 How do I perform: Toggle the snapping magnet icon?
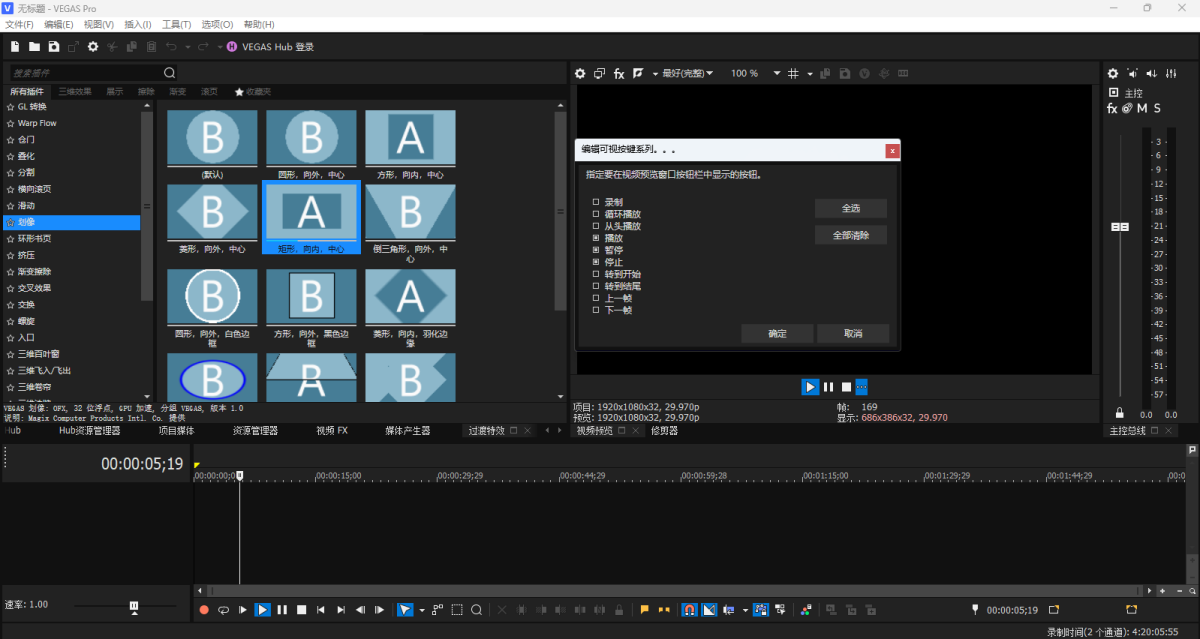point(689,609)
